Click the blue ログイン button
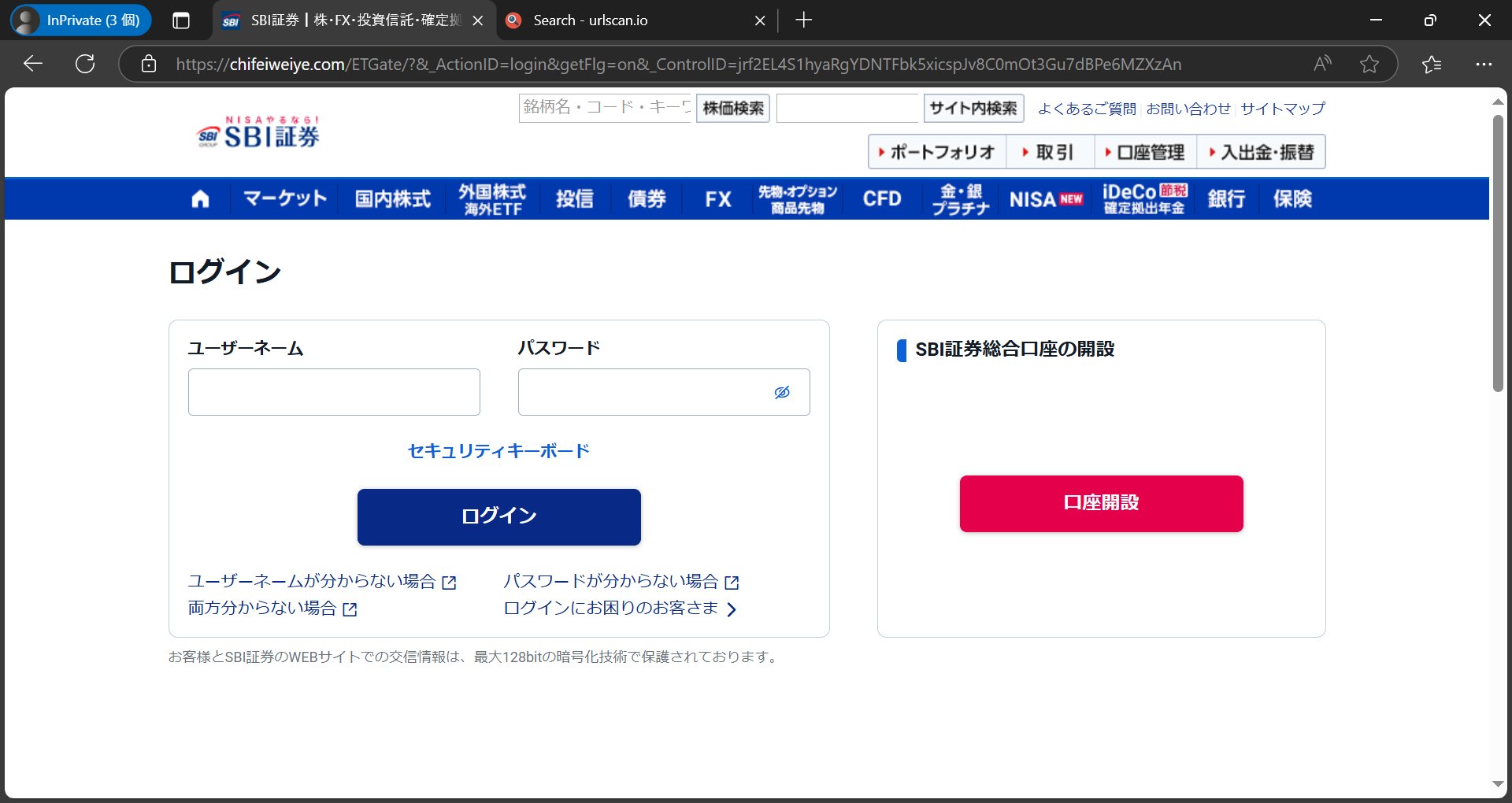 coord(499,516)
